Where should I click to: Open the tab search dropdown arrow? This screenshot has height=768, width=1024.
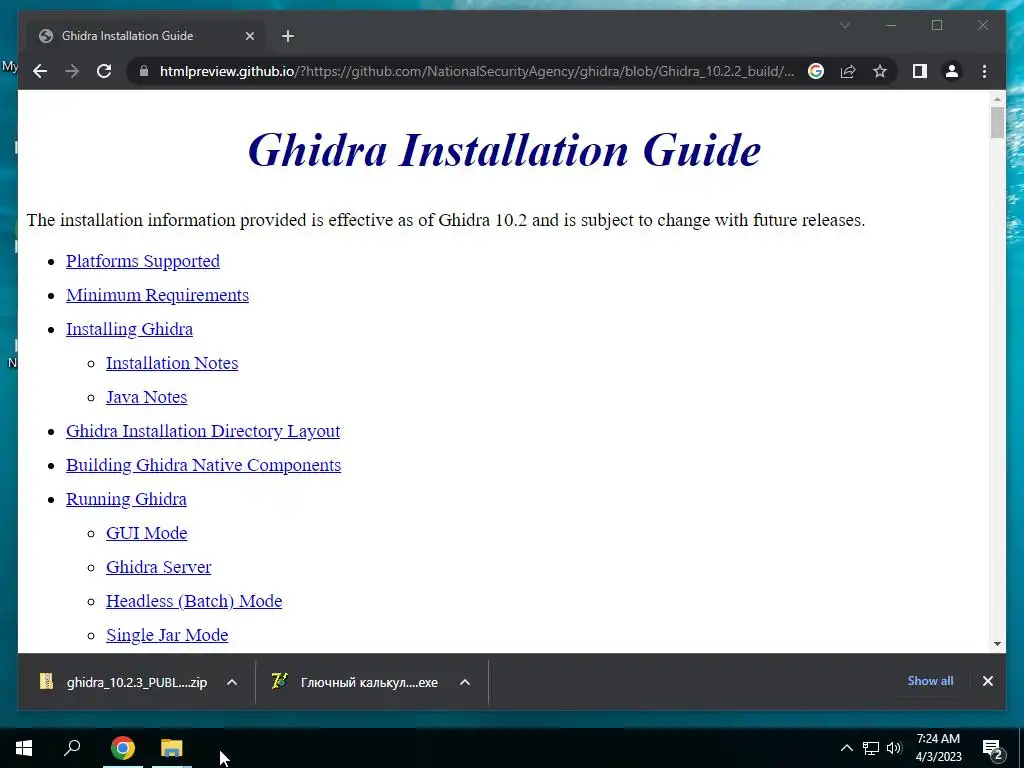click(x=844, y=25)
